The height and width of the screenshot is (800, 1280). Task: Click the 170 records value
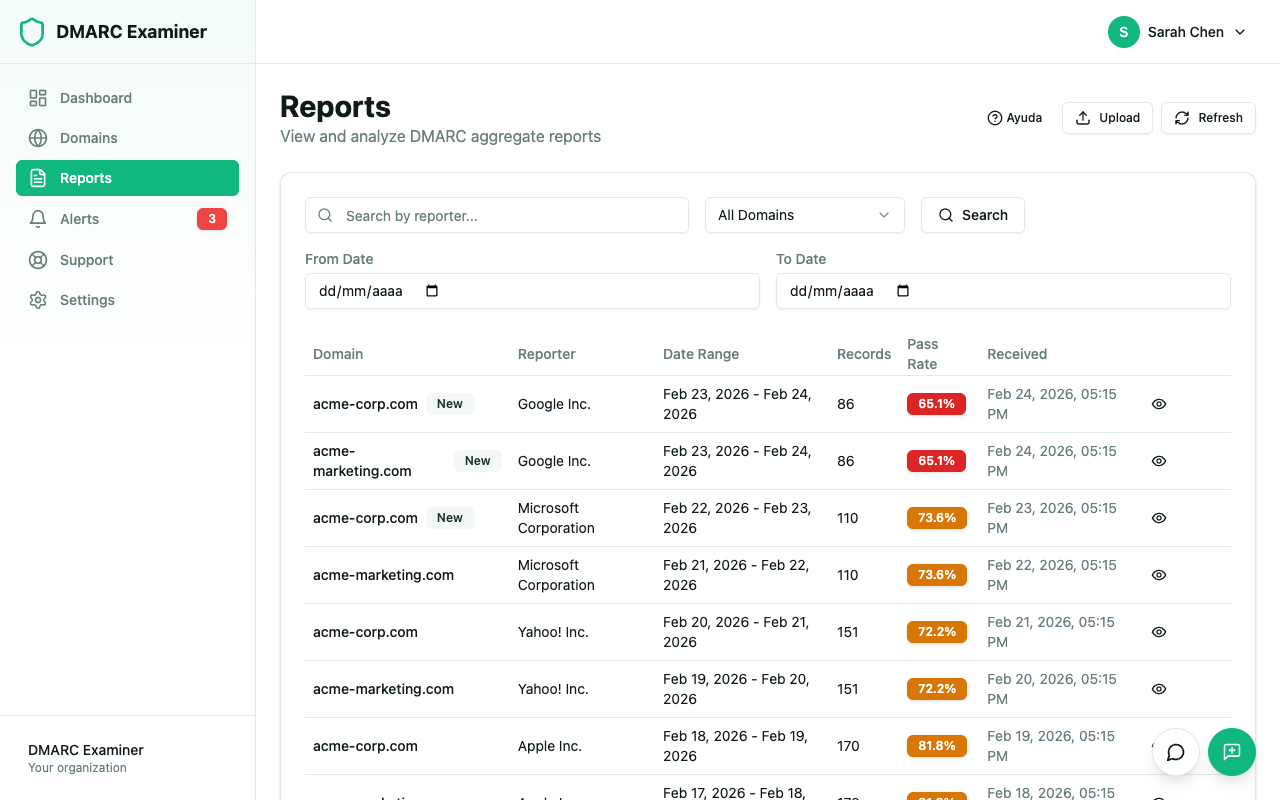(848, 746)
